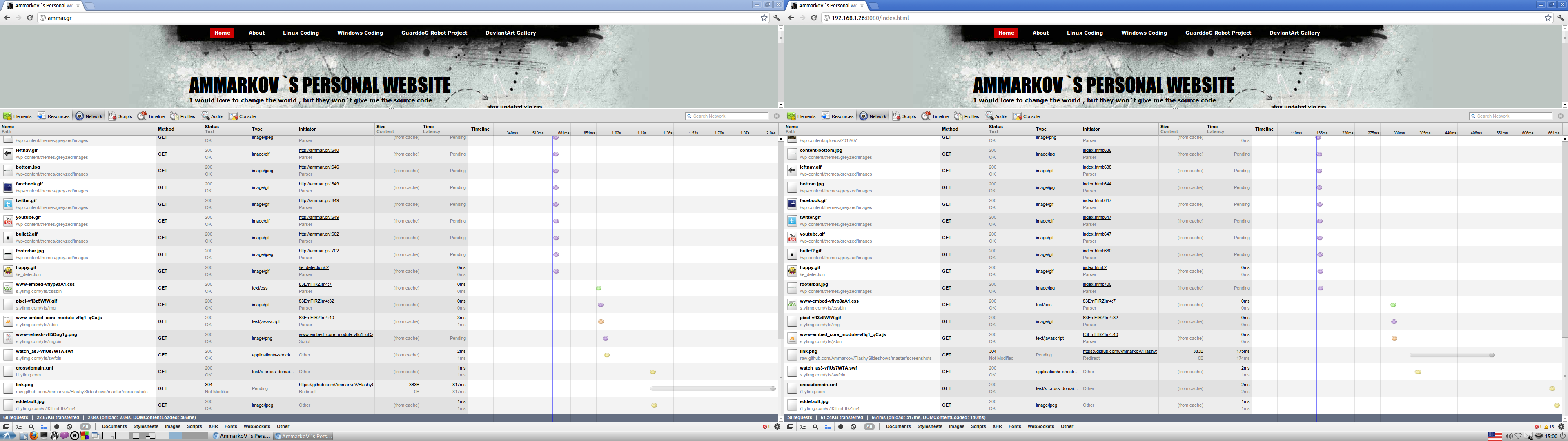1568x441 pixels.
Task: Switch to Timeline panel in left DevTools
Action: point(151,116)
